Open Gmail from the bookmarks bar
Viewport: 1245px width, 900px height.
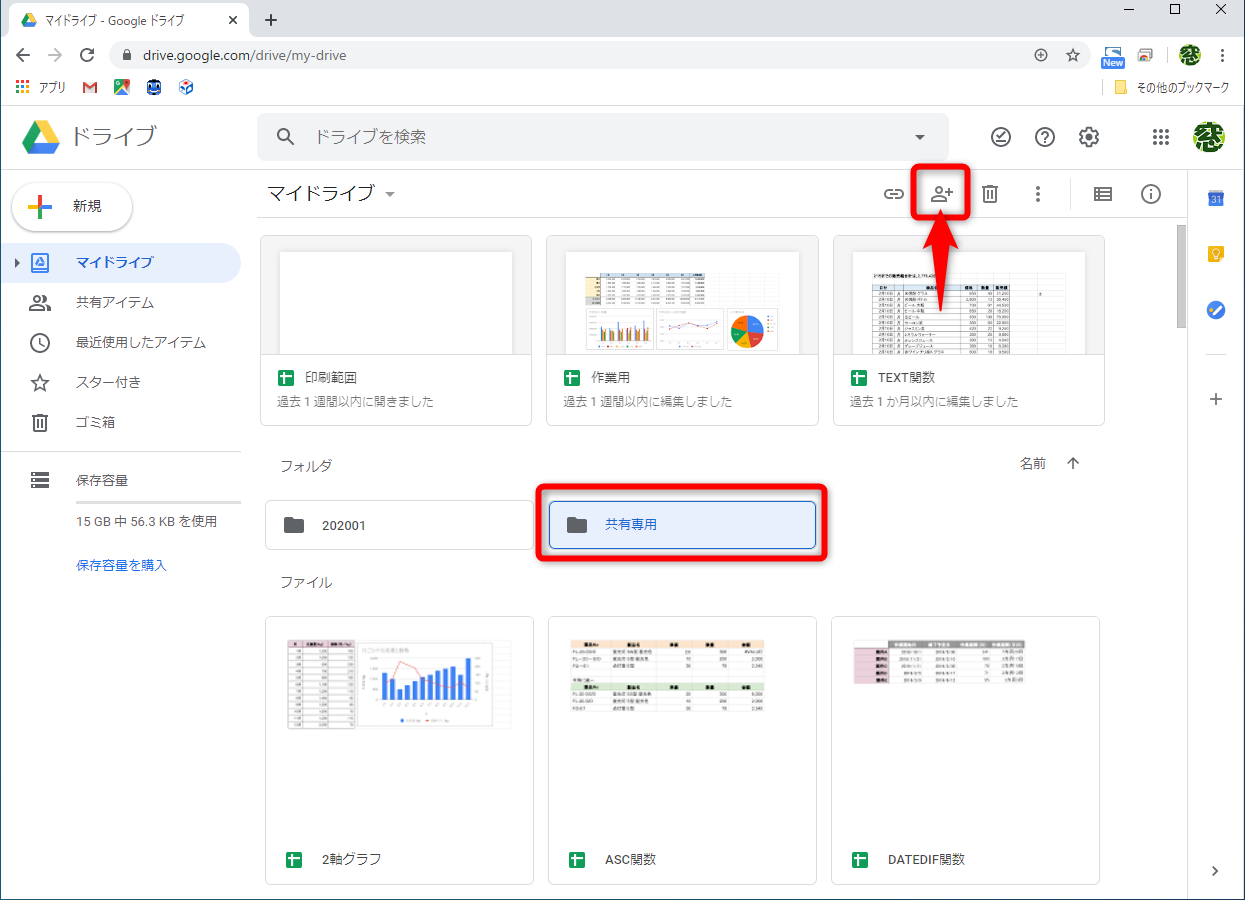coord(89,87)
